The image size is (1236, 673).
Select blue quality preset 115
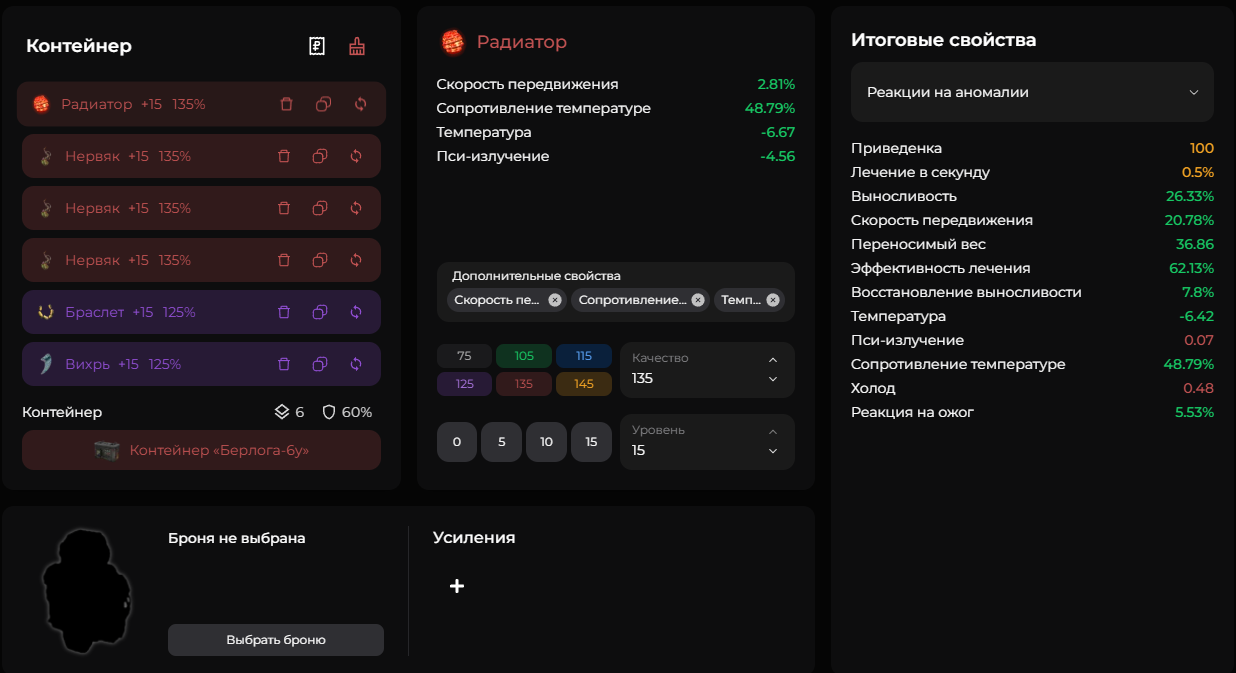click(x=584, y=356)
